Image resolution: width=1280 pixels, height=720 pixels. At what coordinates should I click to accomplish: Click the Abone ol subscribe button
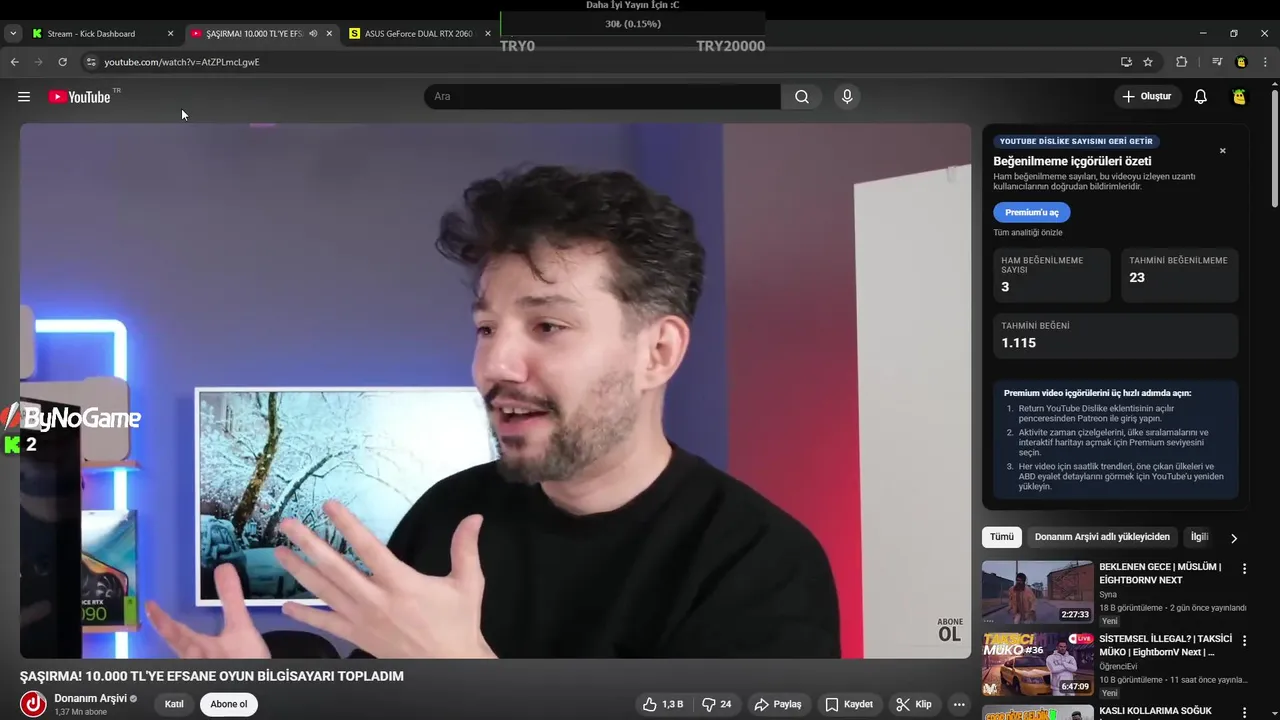[x=228, y=704]
